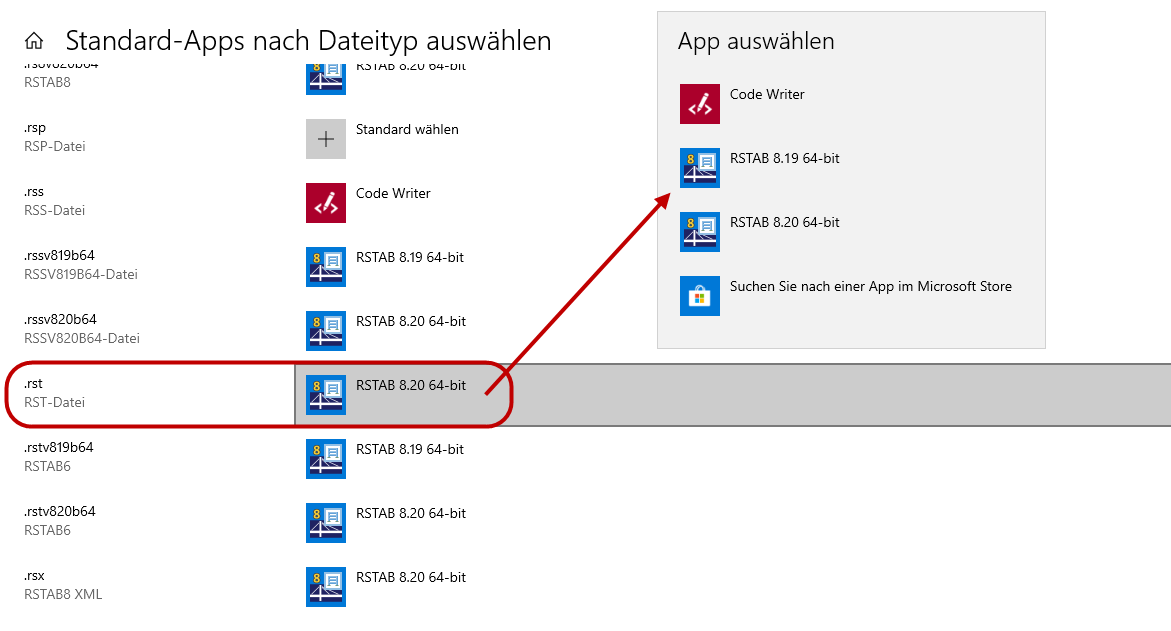Click the RSTAB 8.20 icon for .rstv820b64
The image size is (1171, 631).
click(325, 522)
